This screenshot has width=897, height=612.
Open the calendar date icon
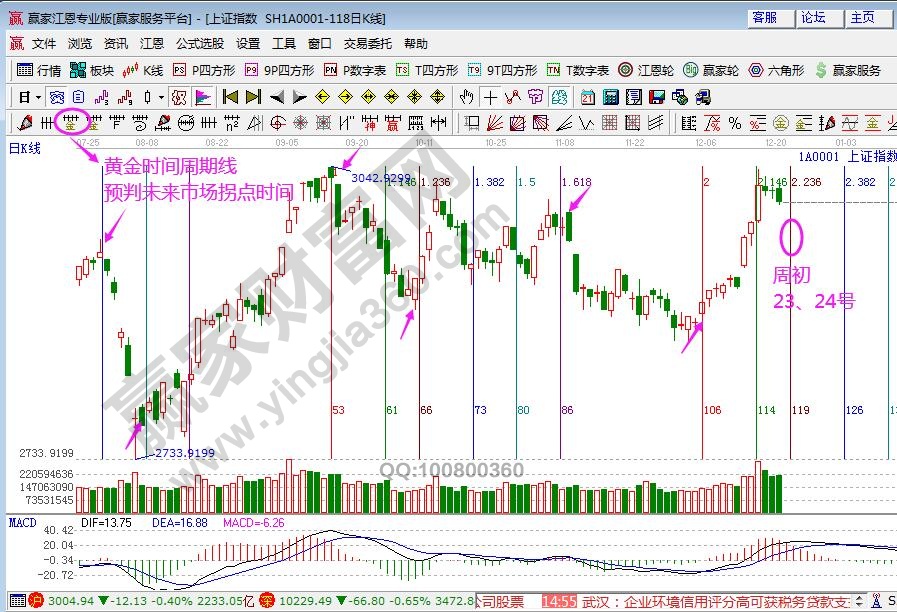click(586, 97)
